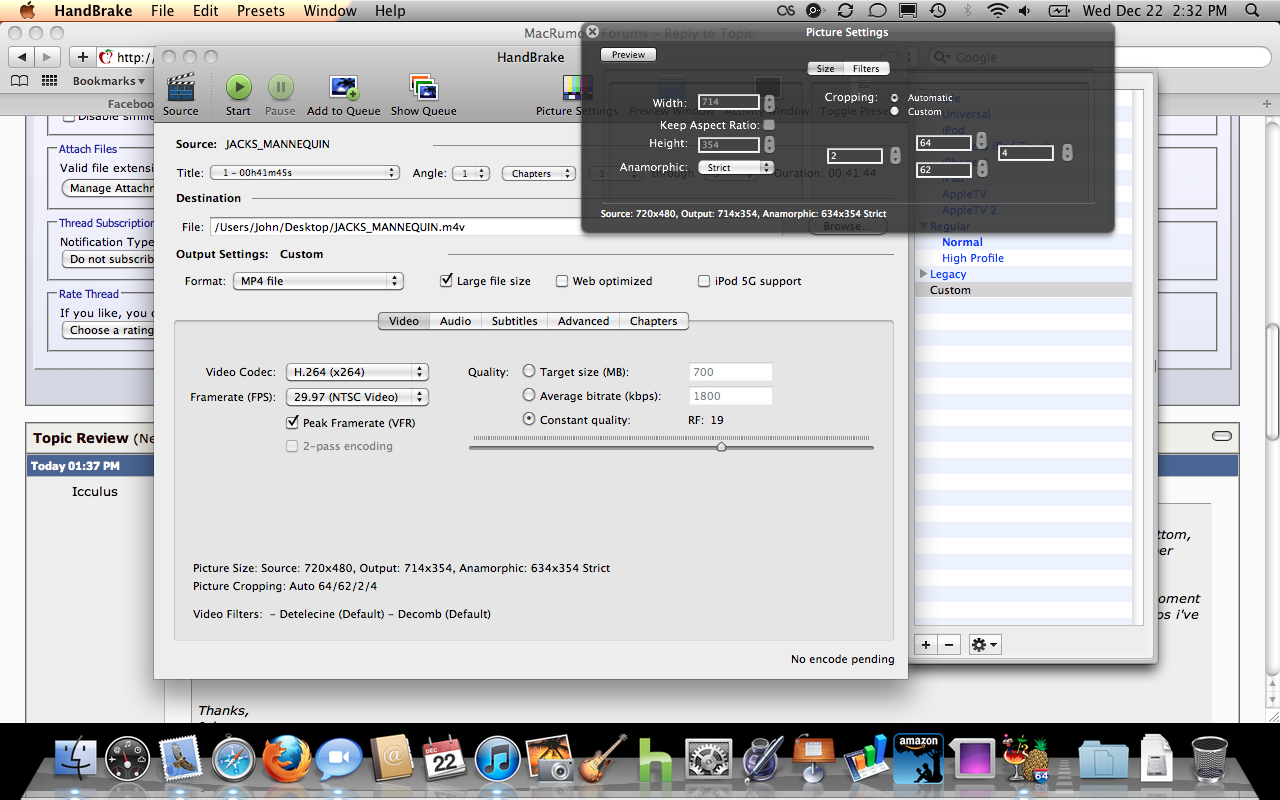Click the Add to Queue icon
Screen dimensions: 1280x800
point(343,88)
